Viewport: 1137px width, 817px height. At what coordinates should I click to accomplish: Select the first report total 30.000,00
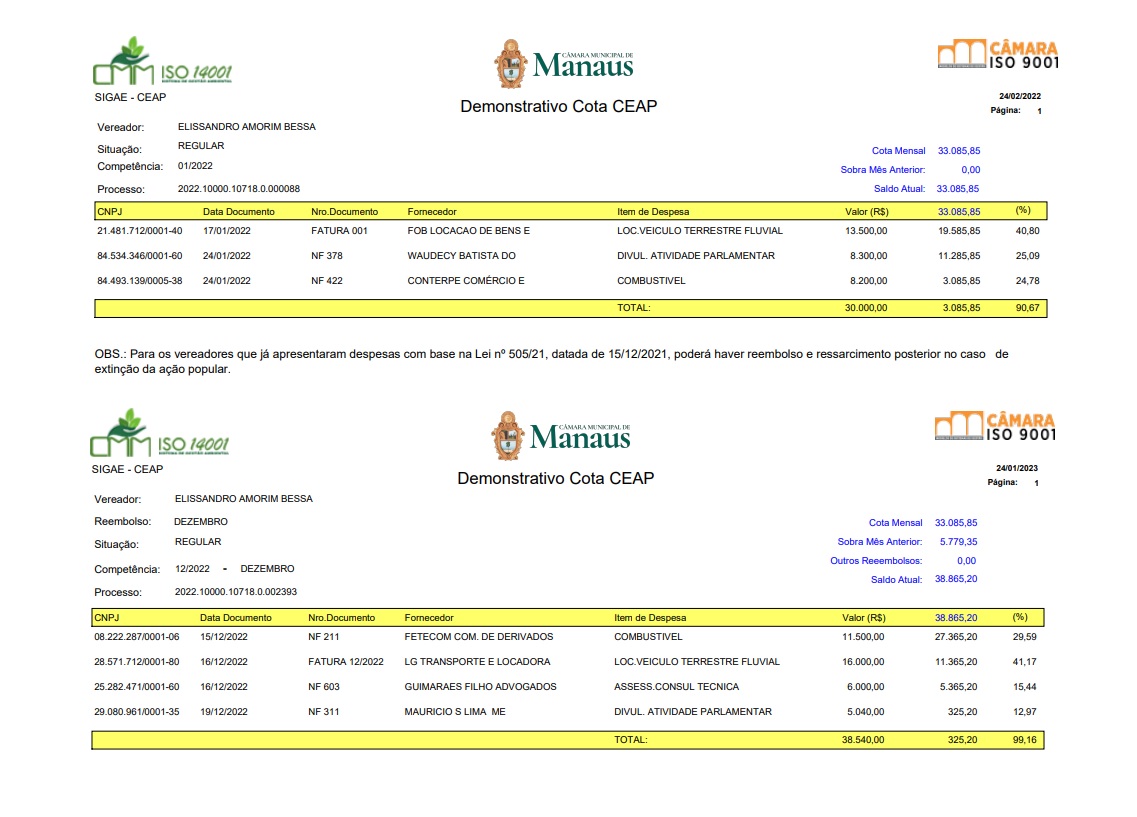click(x=866, y=308)
